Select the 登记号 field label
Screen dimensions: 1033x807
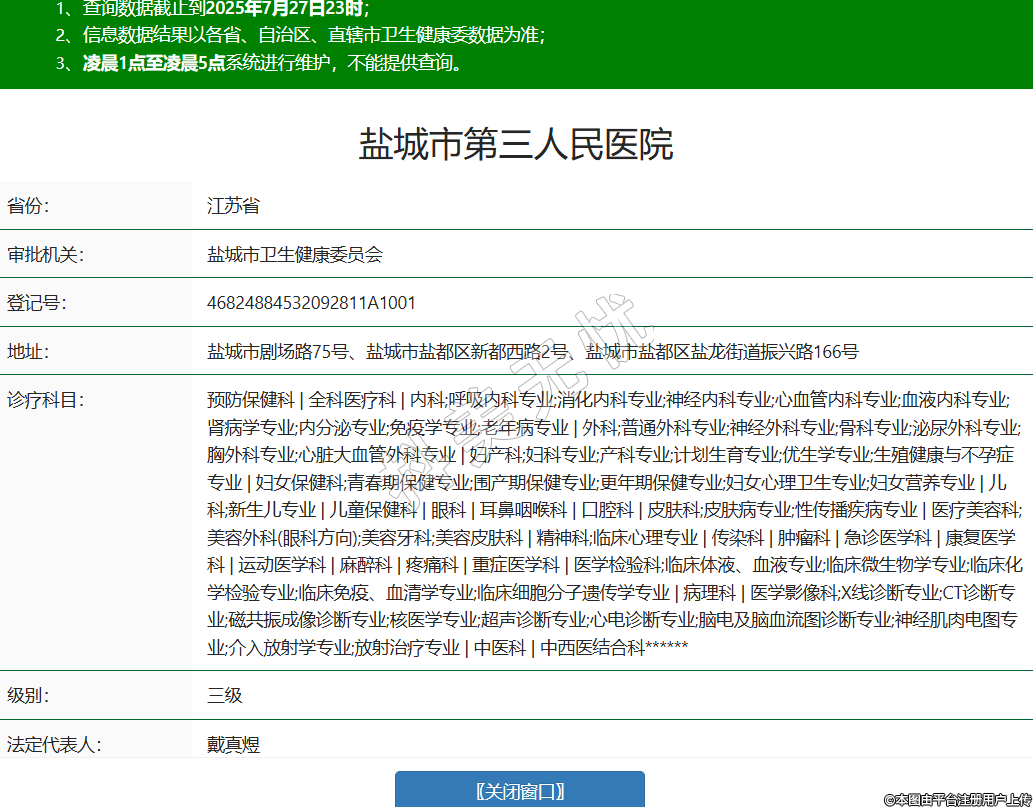pos(36,303)
